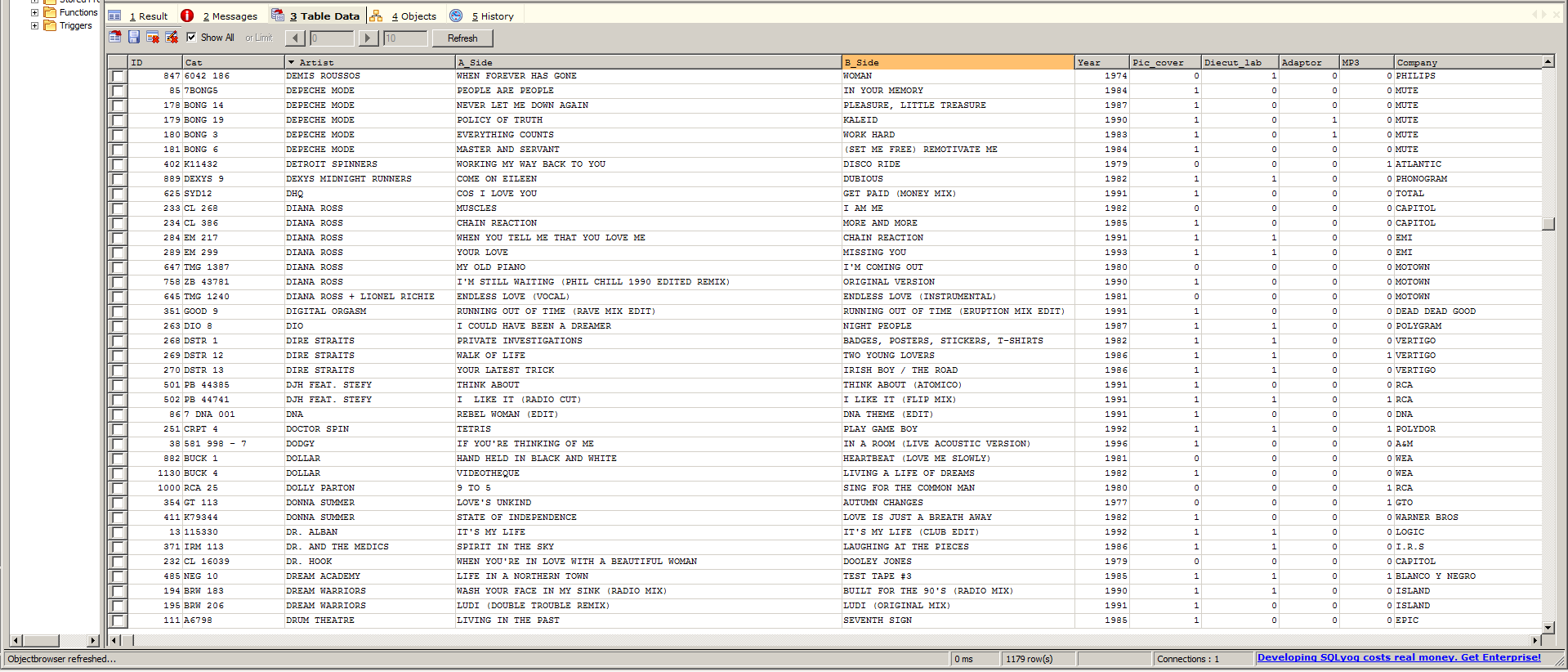Click the MP3 column header

click(x=1366, y=62)
